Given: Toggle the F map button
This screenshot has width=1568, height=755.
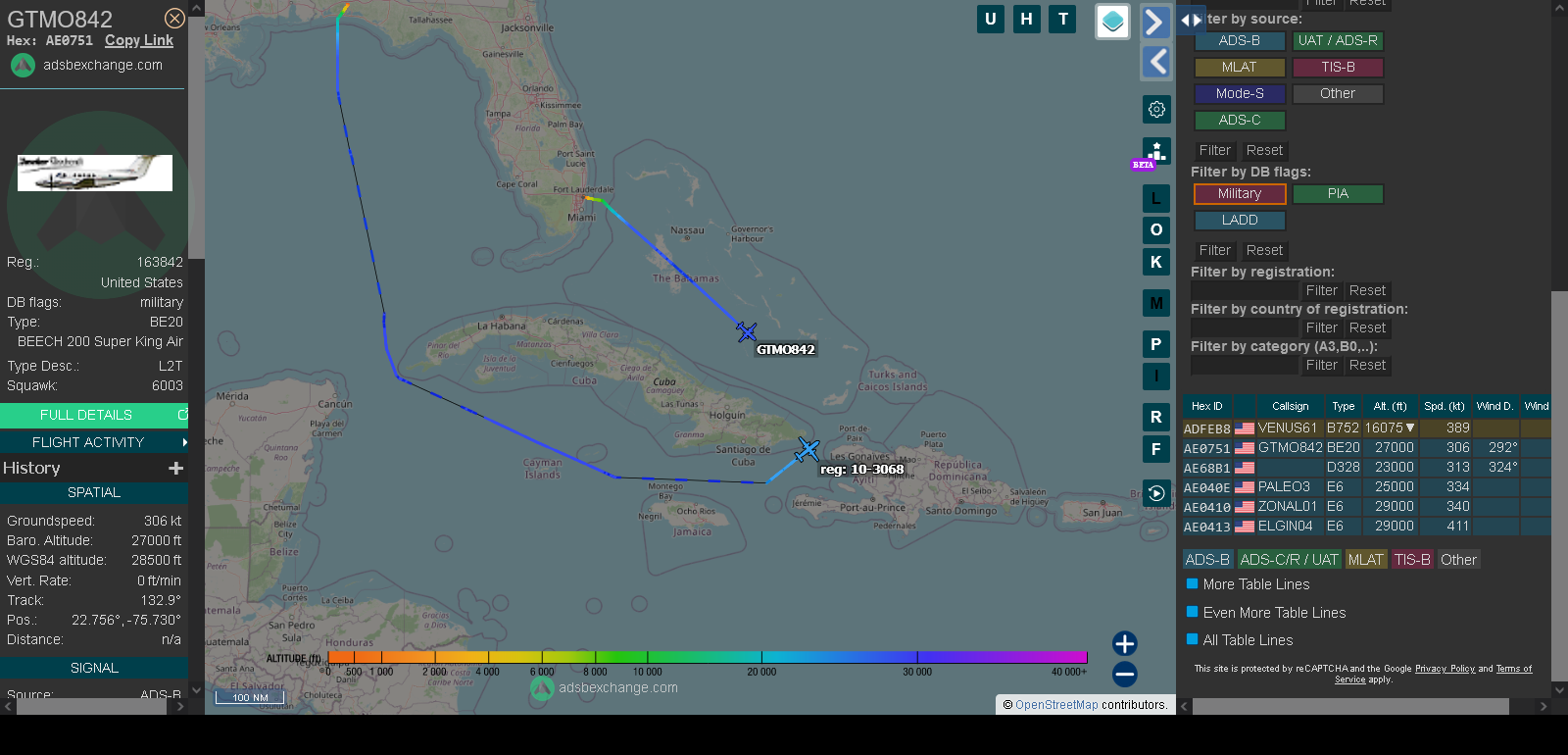Looking at the screenshot, I should (x=1156, y=449).
